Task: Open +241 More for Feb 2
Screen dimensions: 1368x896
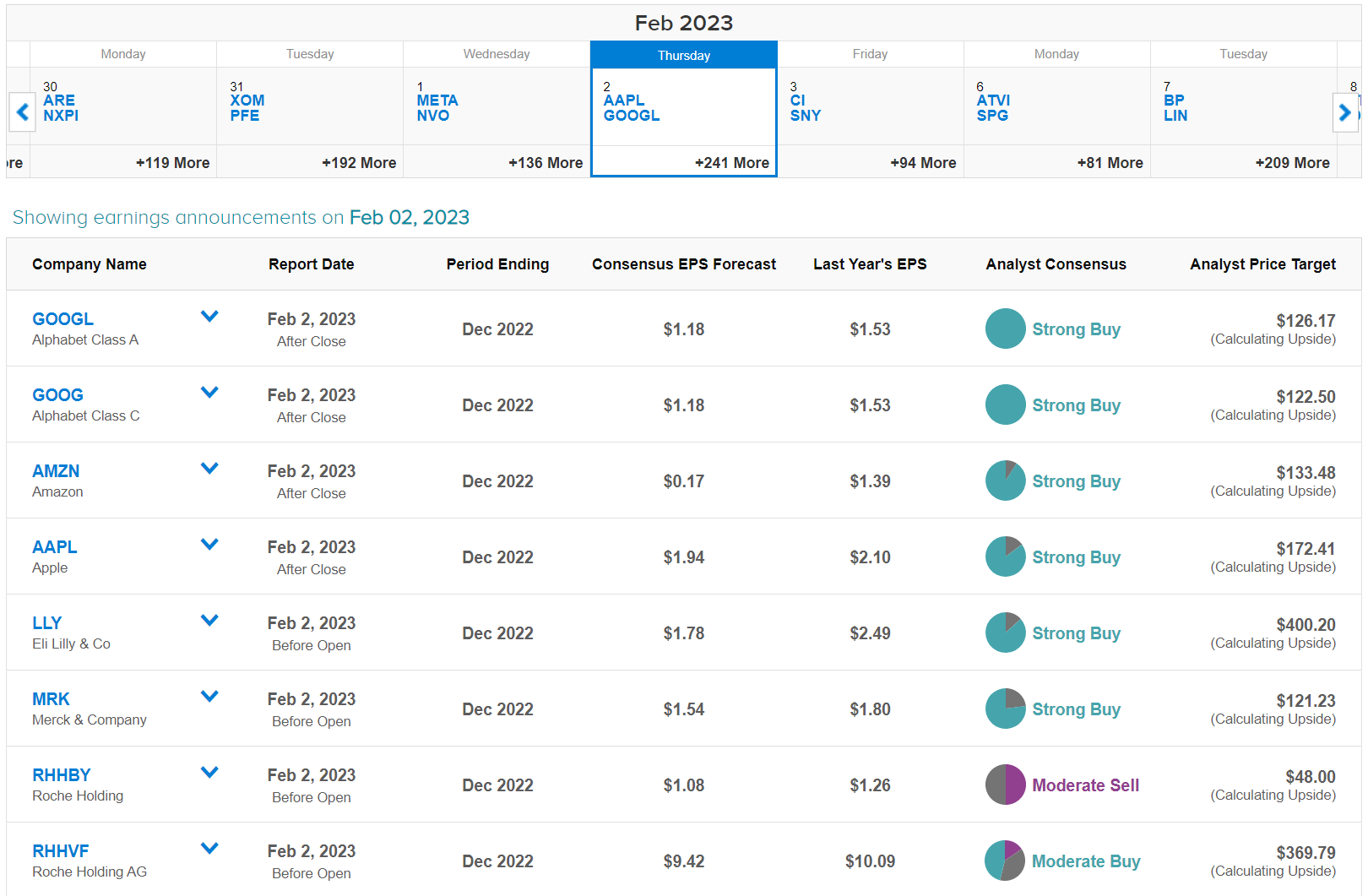Action: (732, 163)
